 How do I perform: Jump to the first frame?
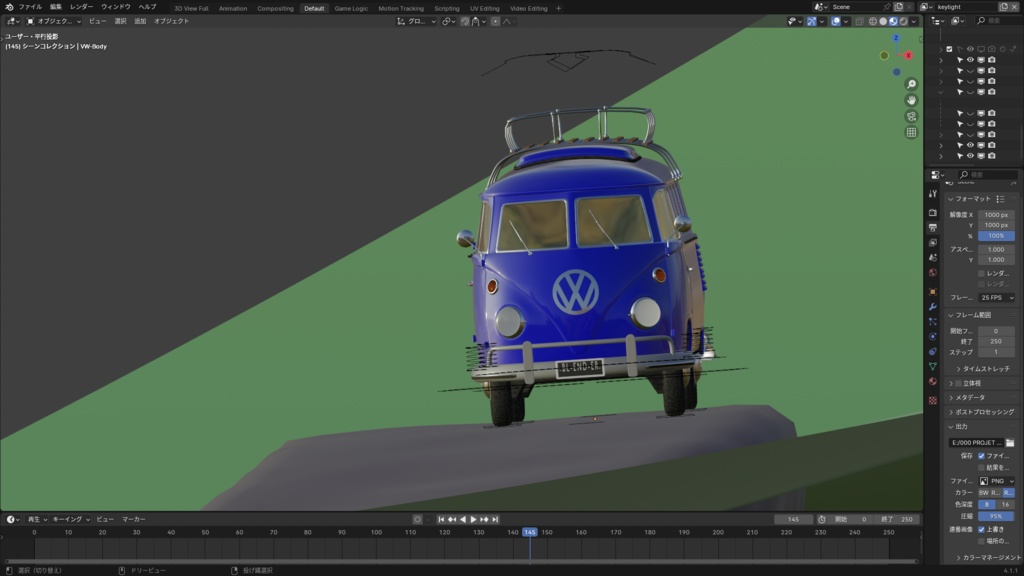pos(441,519)
